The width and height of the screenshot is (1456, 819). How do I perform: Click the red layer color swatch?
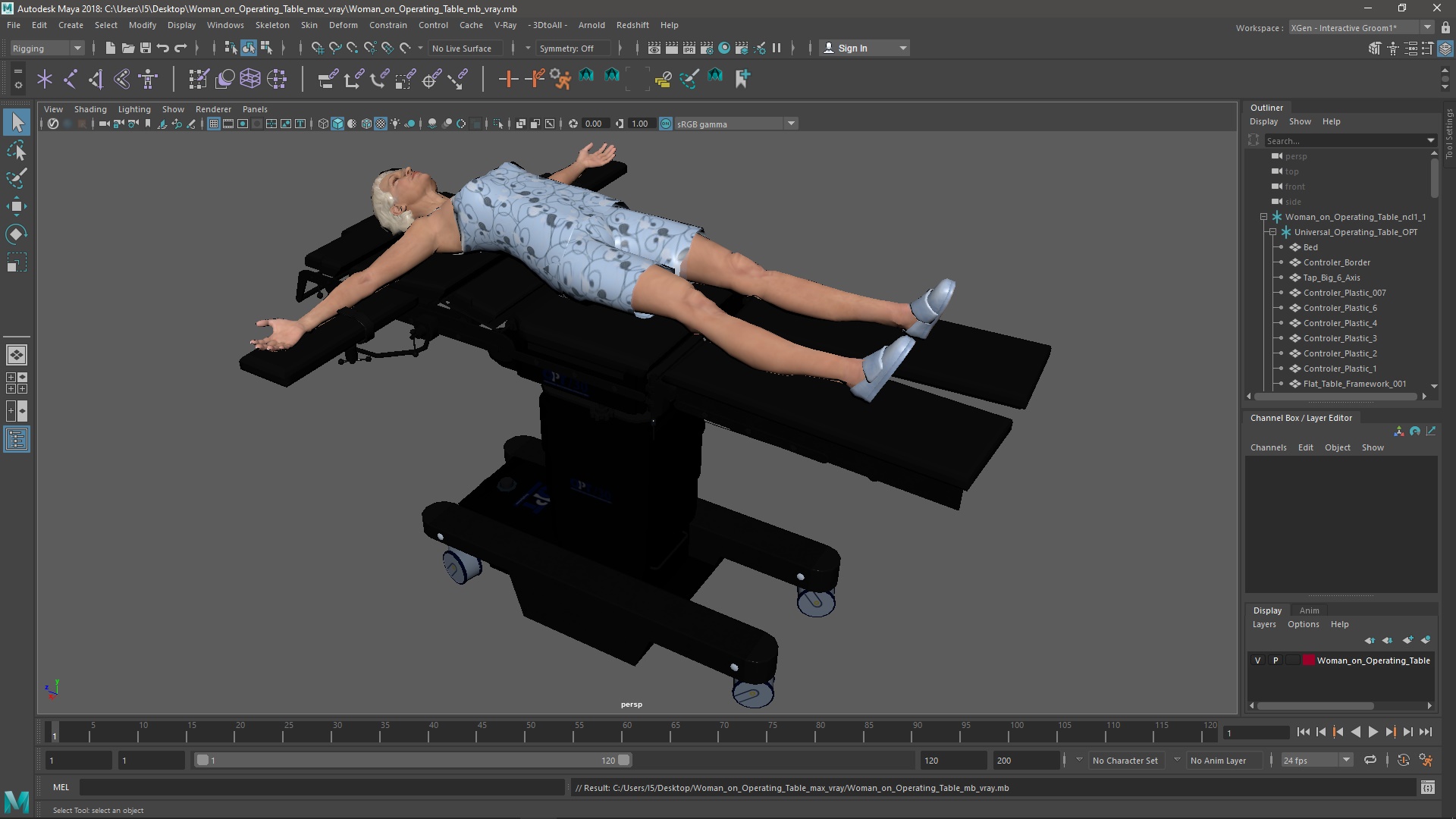[x=1308, y=661]
